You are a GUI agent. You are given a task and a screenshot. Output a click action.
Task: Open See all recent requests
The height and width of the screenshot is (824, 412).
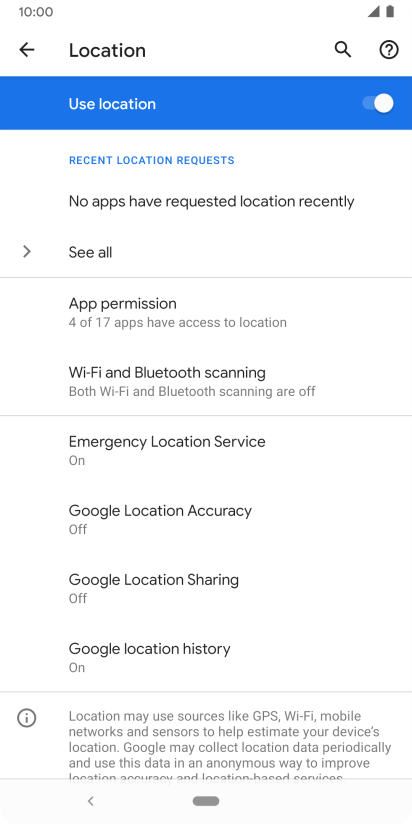coord(206,252)
